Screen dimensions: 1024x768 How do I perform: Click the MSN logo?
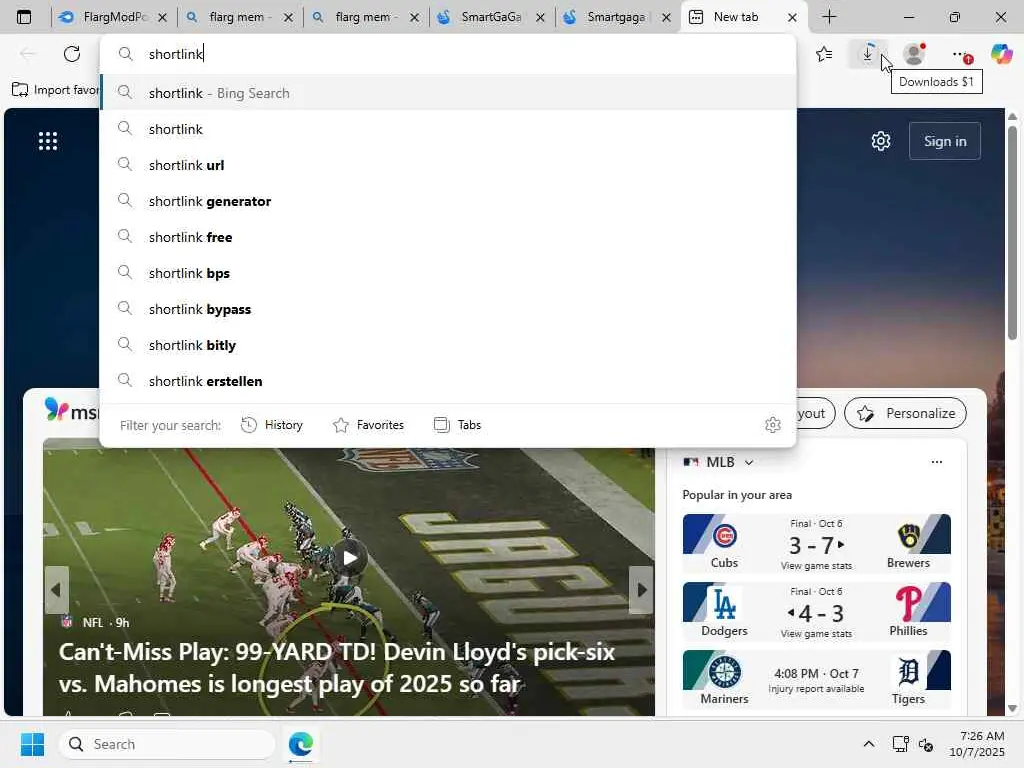click(x=72, y=411)
